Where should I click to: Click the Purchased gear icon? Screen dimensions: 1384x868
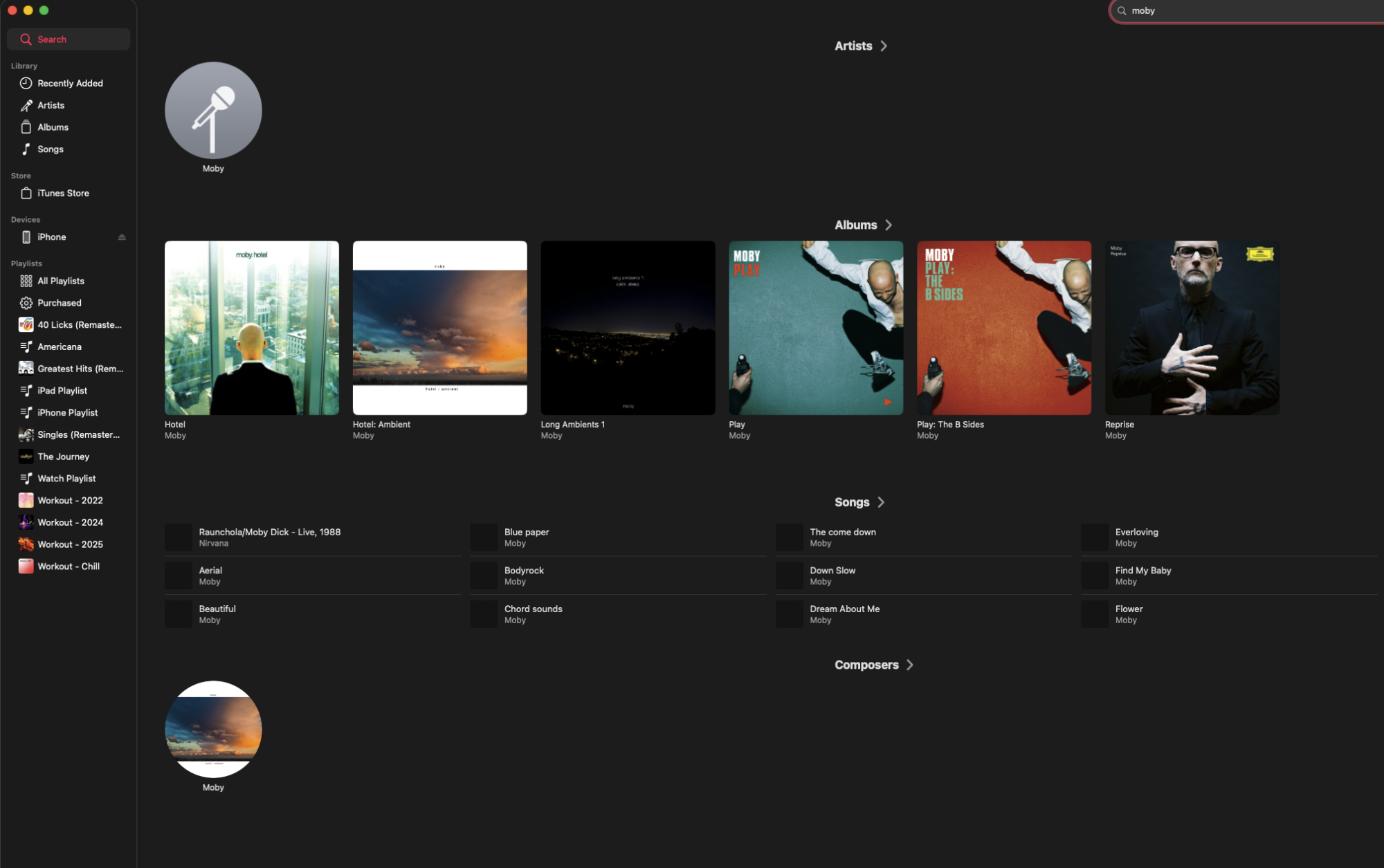[26, 303]
